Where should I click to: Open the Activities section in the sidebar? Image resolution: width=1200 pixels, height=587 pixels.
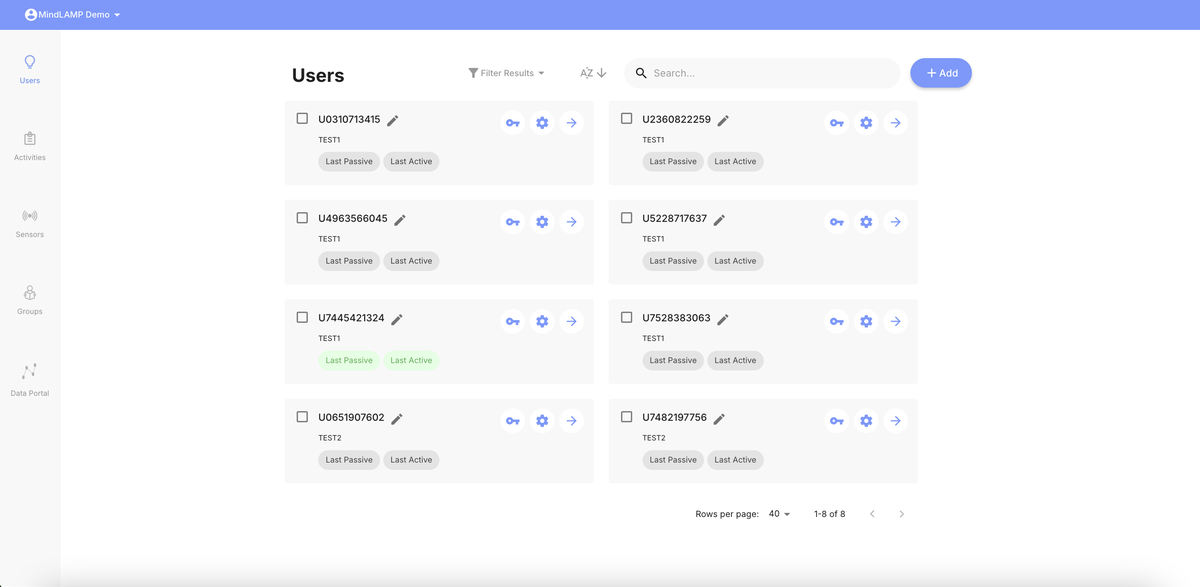tap(29, 147)
